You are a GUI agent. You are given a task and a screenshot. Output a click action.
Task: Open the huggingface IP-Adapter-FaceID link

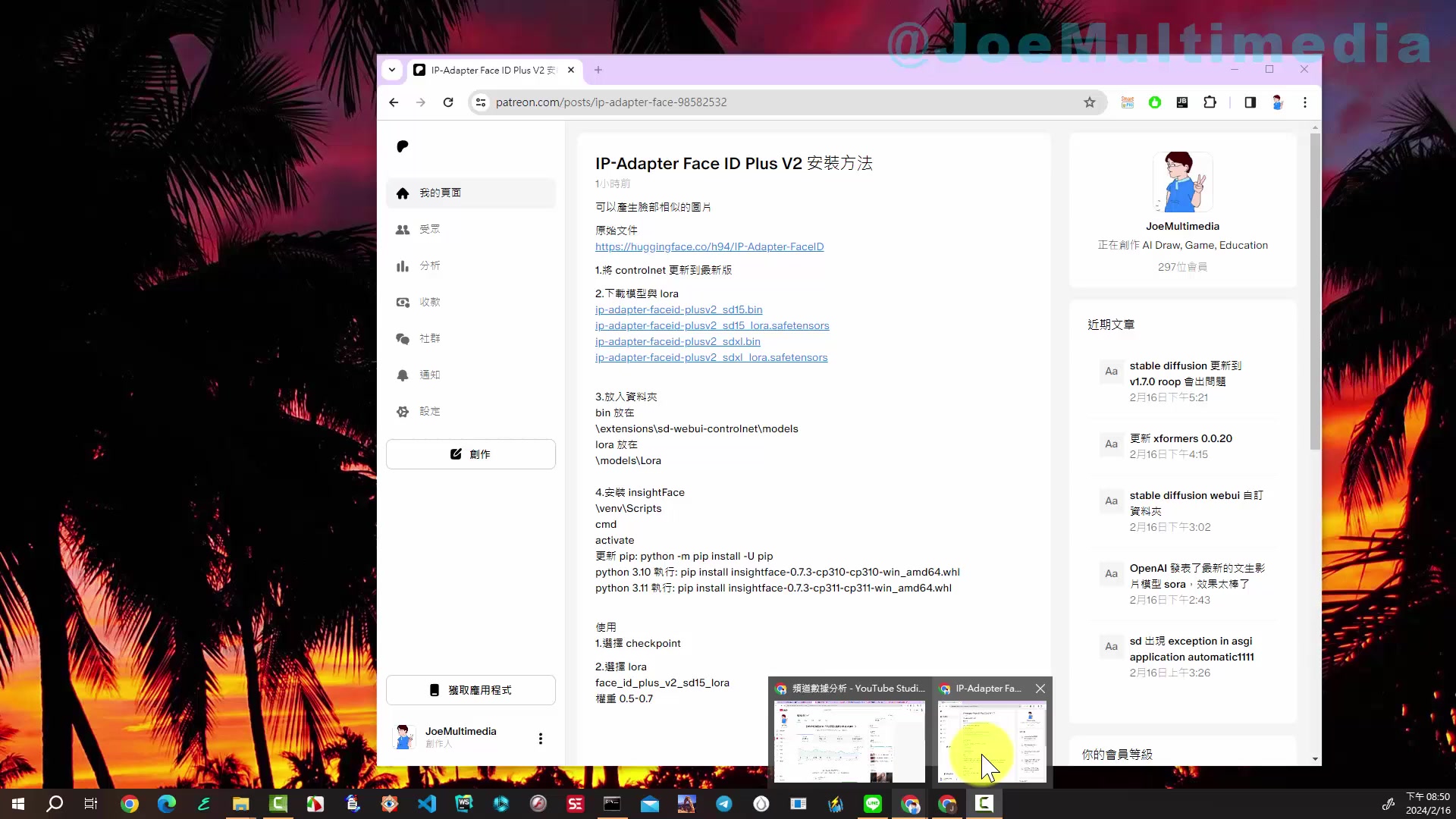coord(709,246)
